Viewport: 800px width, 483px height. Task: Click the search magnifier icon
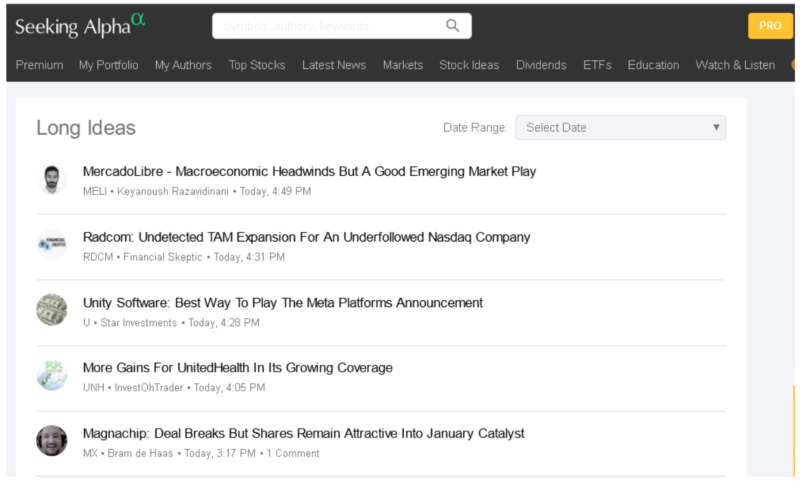click(x=453, y=26)
